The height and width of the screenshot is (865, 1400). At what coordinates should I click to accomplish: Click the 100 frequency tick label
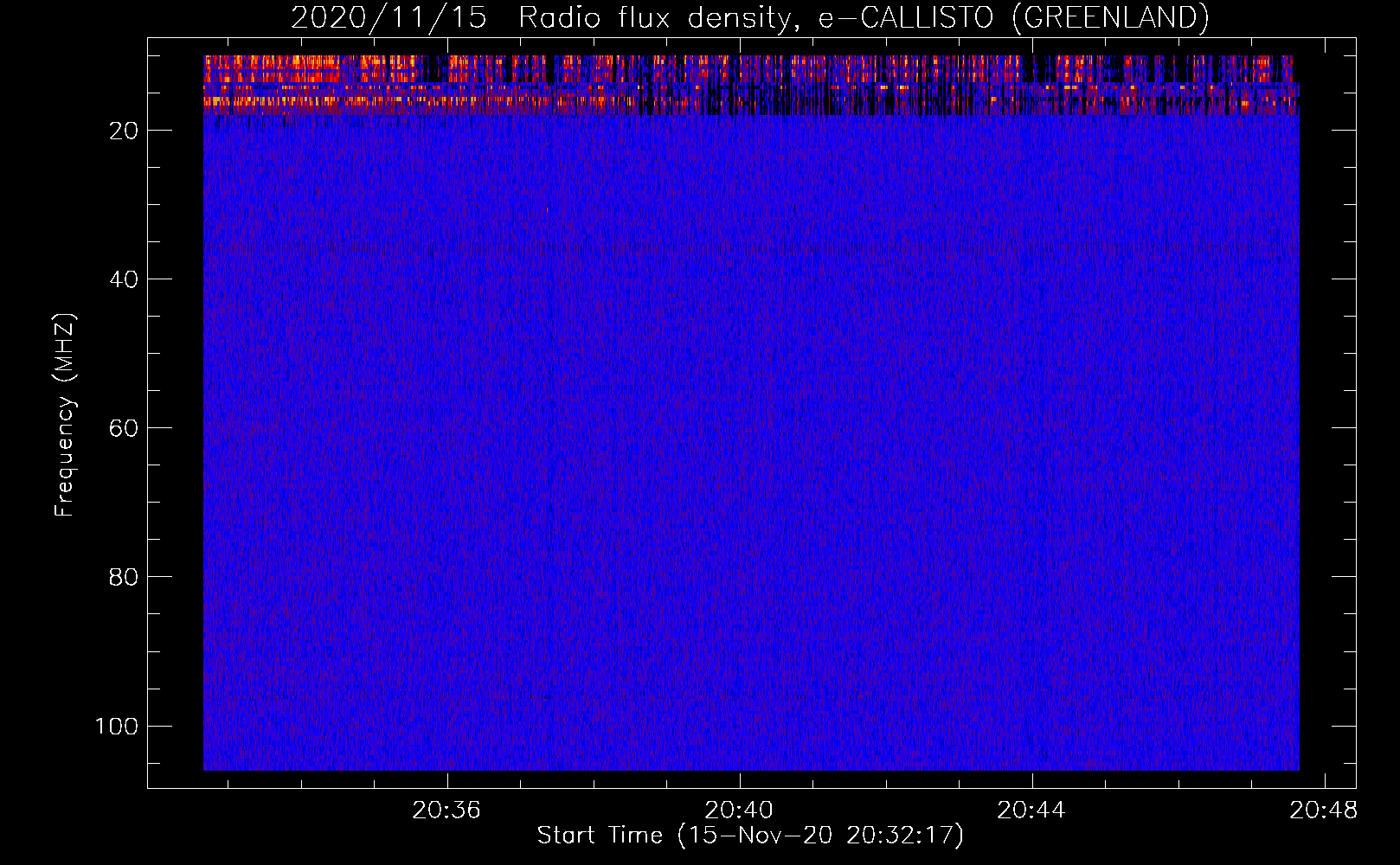tap(117, 726)
